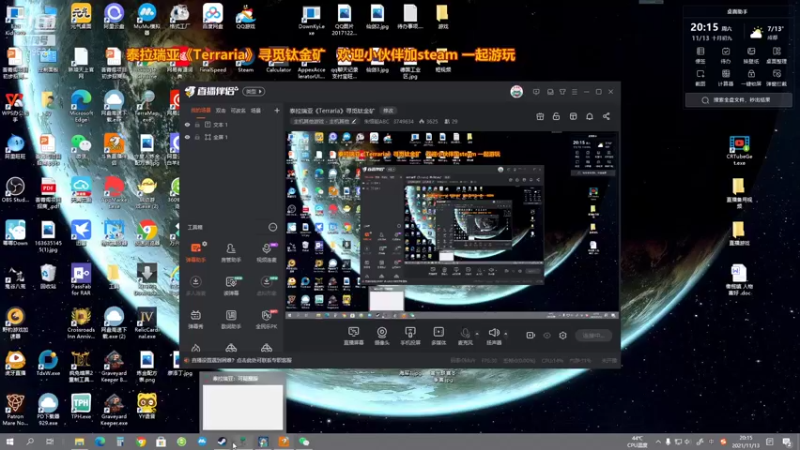Open stream settings gear icon

coord(563,335)
